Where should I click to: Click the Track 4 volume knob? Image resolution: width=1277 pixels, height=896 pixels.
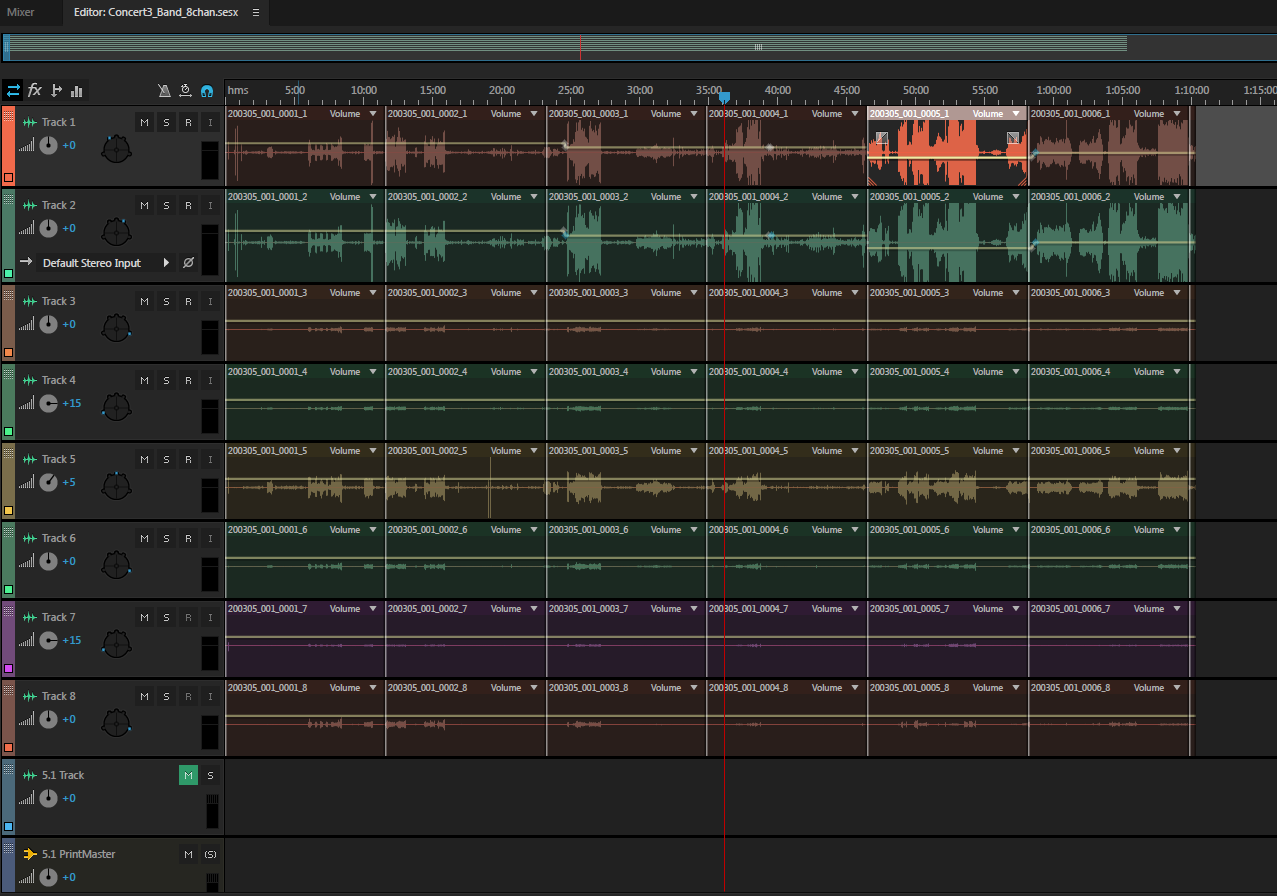(48, 404)
